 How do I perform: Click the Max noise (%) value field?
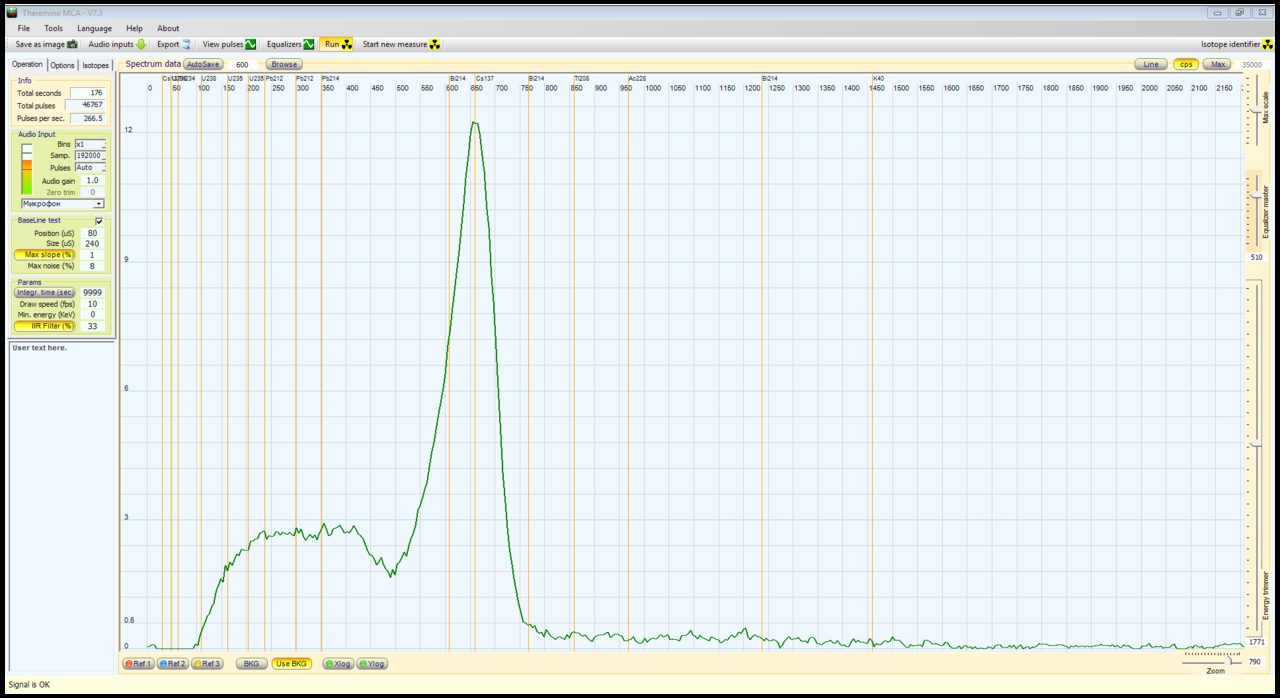(x=92, y=266)
